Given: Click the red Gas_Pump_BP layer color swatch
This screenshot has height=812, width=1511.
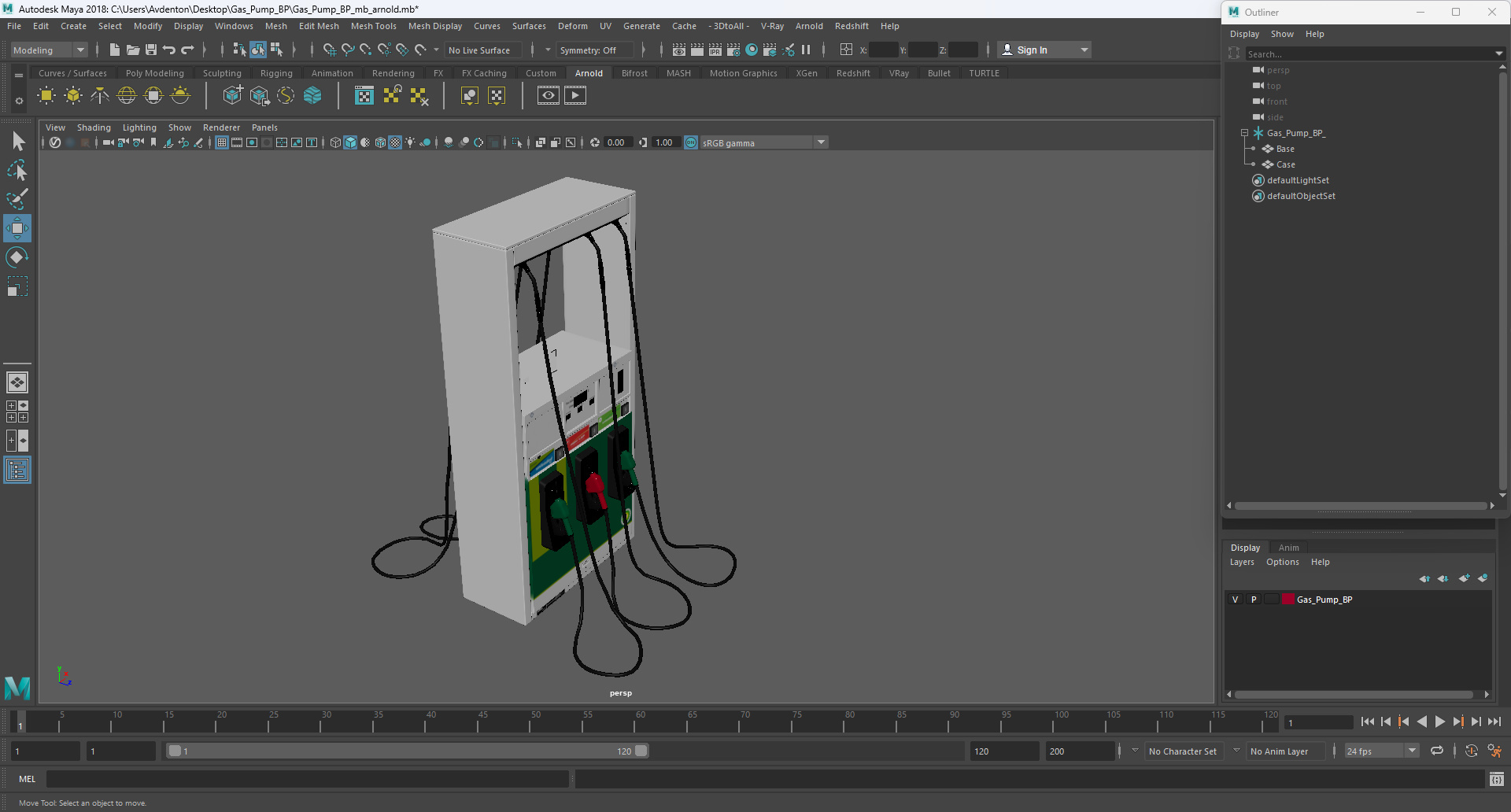Looking at the screenshot, I should [1288, 600].
